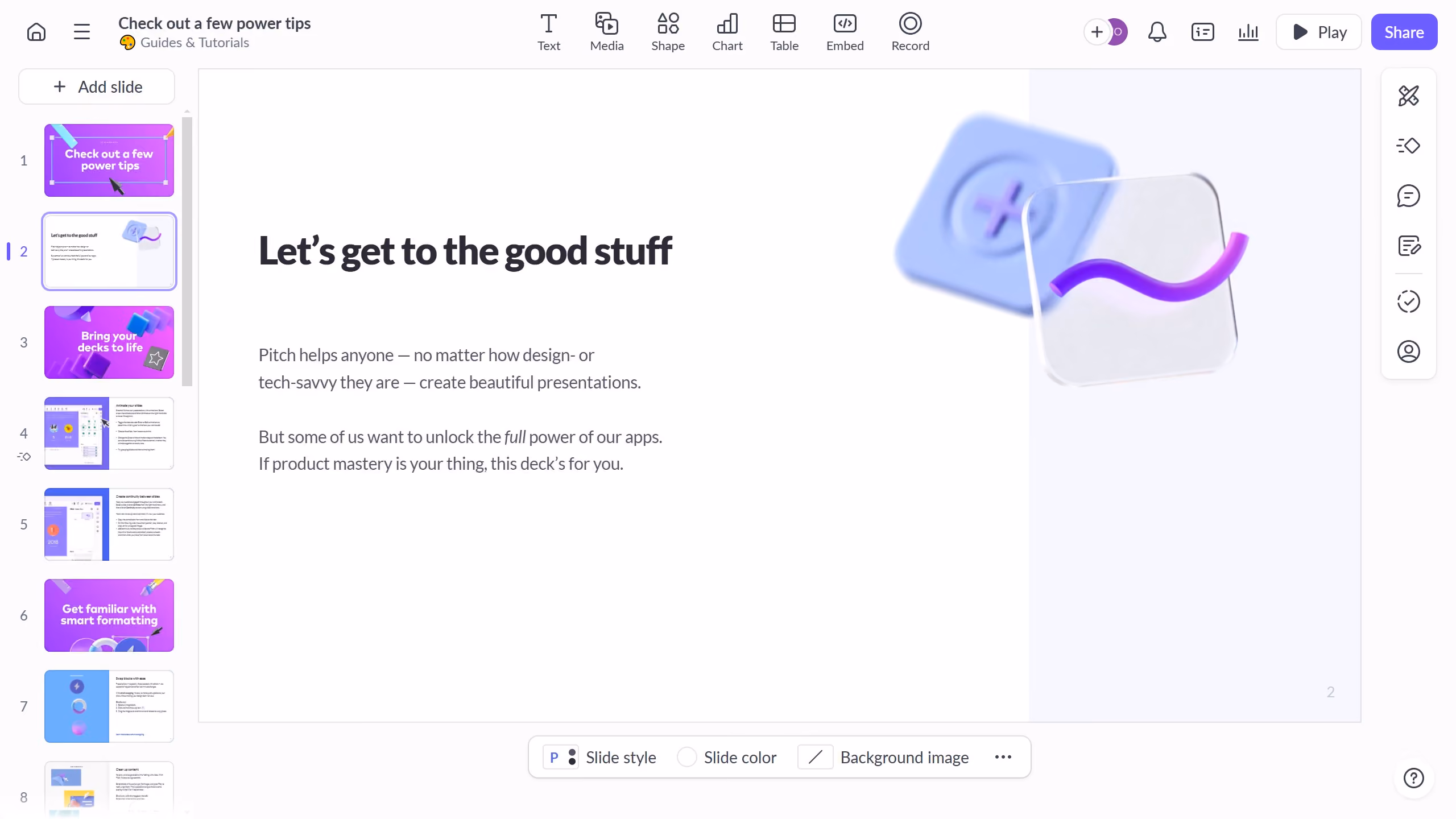Open the slide notes edit icon
Image resolution: width=1456 pixels, height=819 pixels.
coord(1408,246)
